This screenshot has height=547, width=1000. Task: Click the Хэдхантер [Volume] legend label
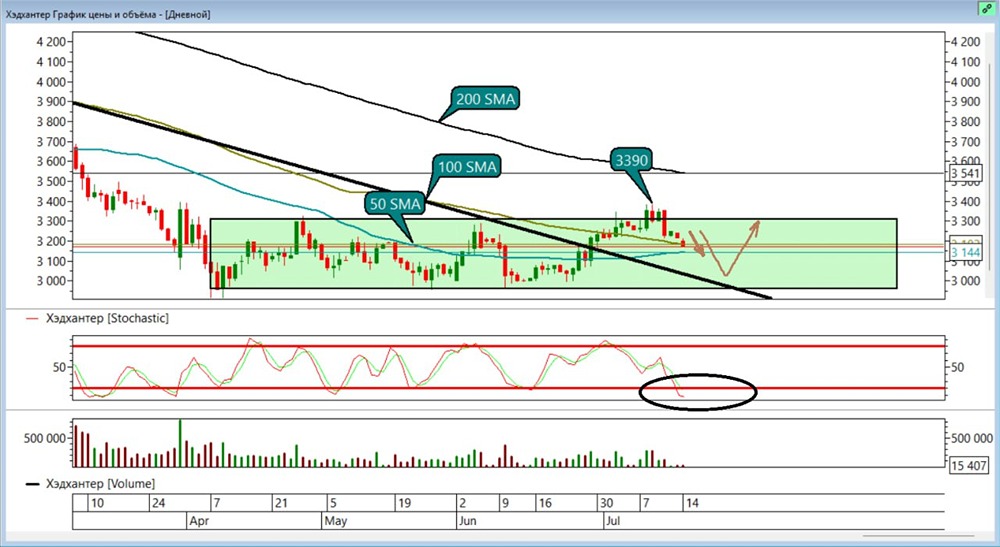(100, 484)
